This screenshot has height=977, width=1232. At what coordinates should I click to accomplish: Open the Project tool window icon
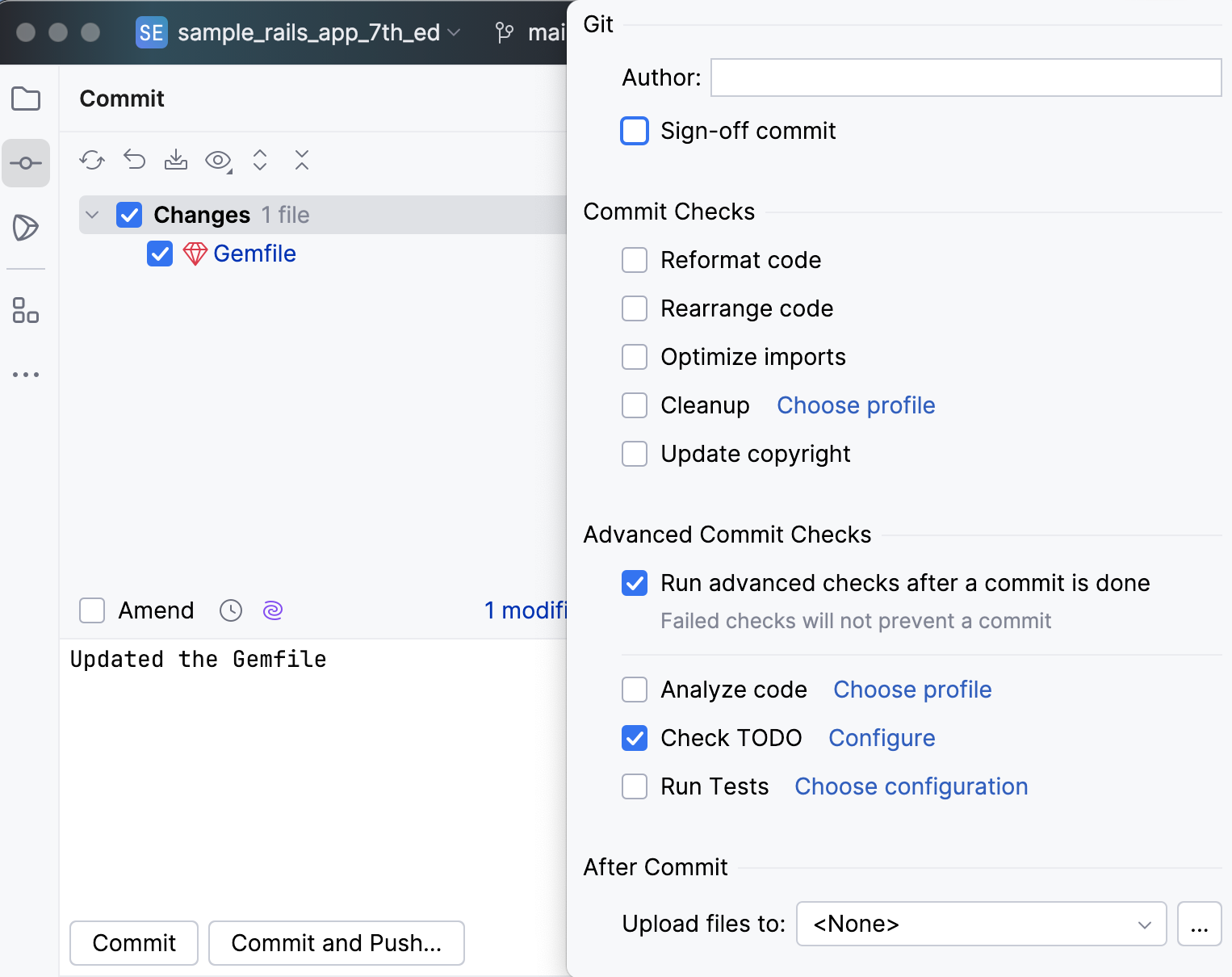pyautogui.click(x=26, y=99)
